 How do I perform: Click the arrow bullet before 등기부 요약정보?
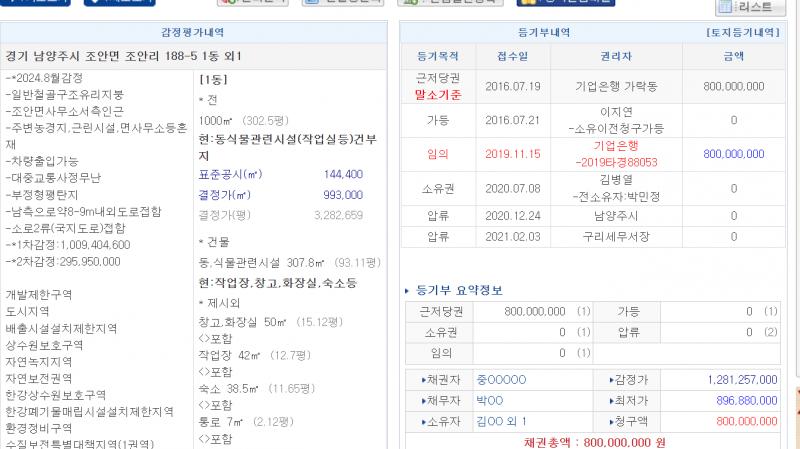[407, 291]
